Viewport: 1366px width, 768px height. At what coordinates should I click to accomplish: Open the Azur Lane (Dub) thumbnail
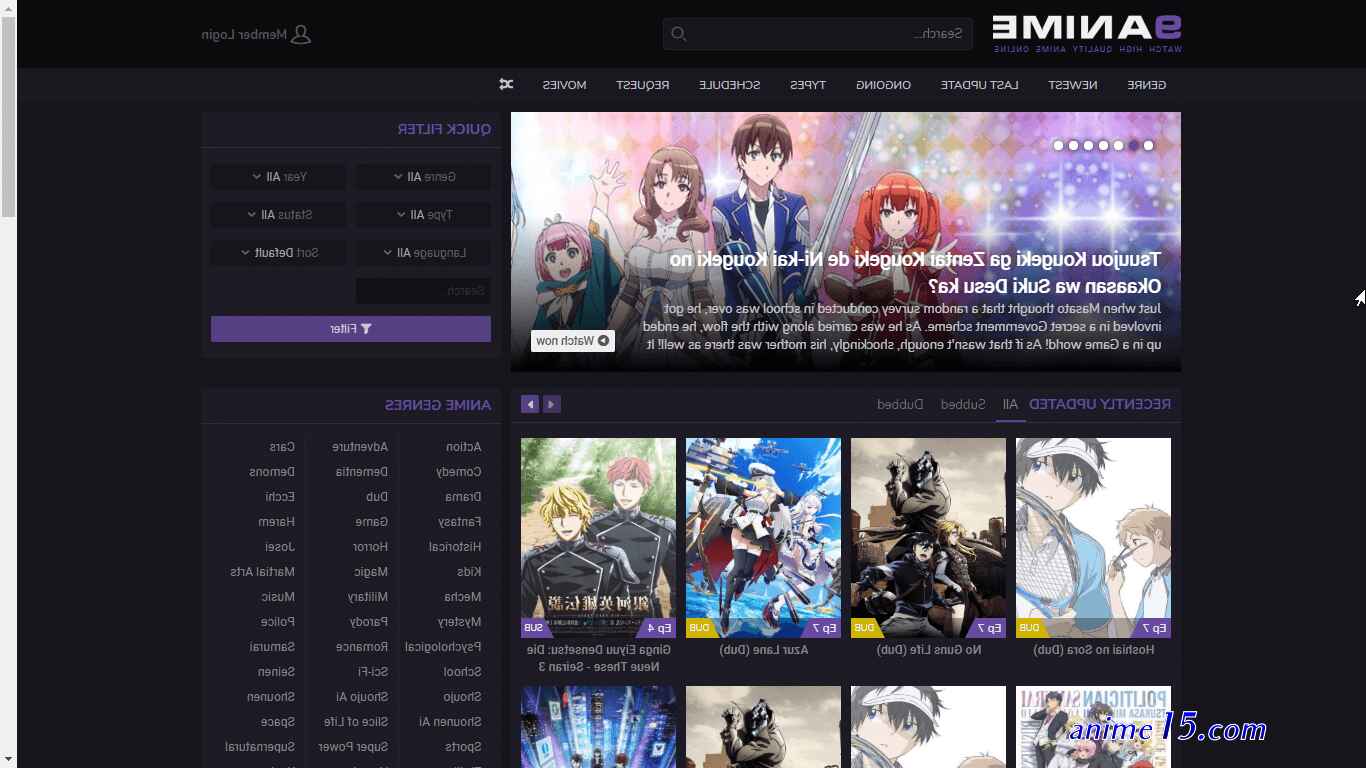(x=763, y=538)
